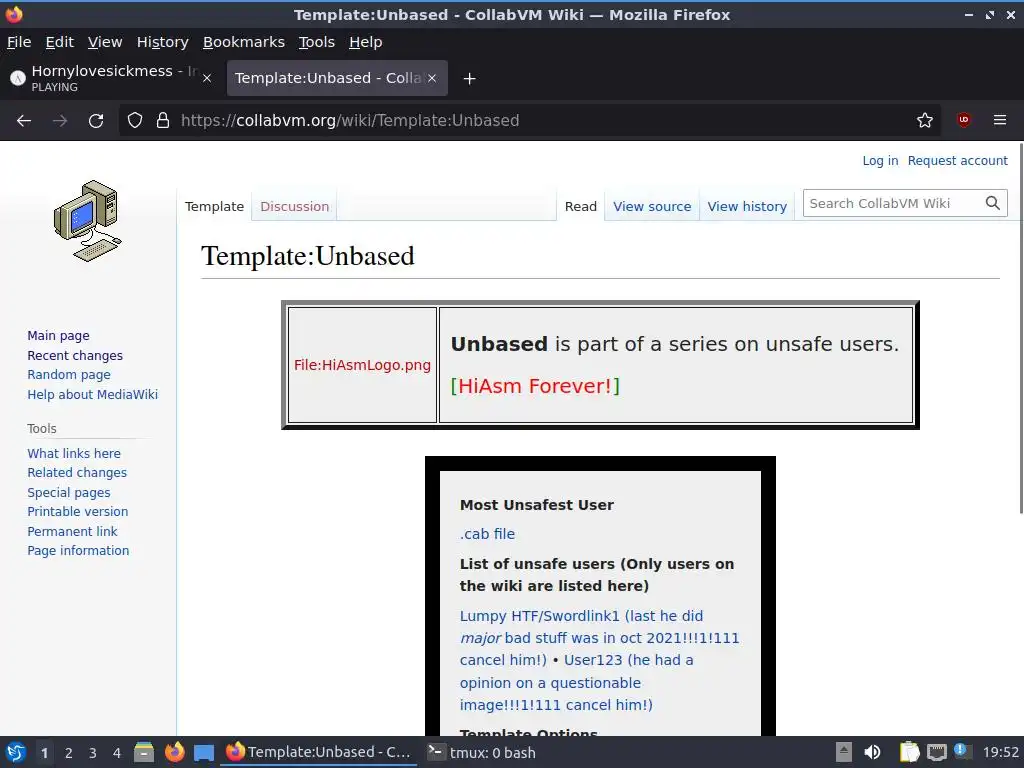
Task: Open the File menu
Action: [x=19, y=42]
